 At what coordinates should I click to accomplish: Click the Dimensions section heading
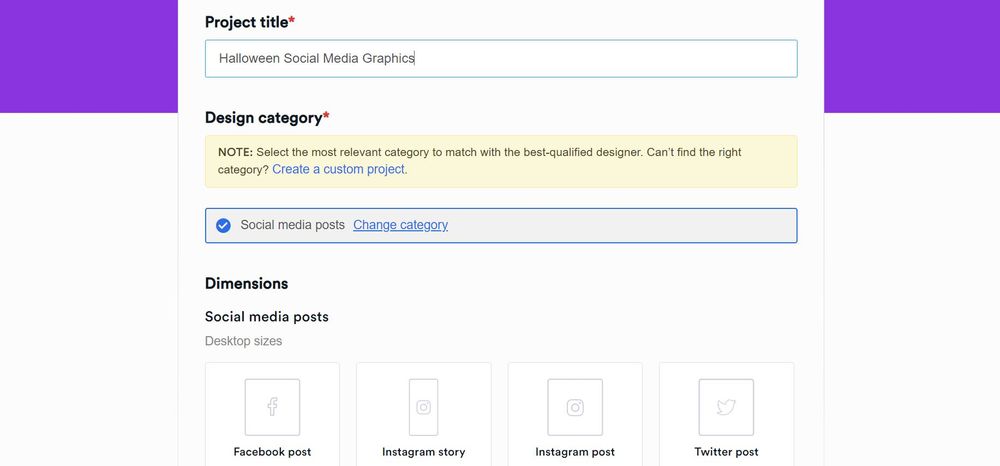(246, 284)
